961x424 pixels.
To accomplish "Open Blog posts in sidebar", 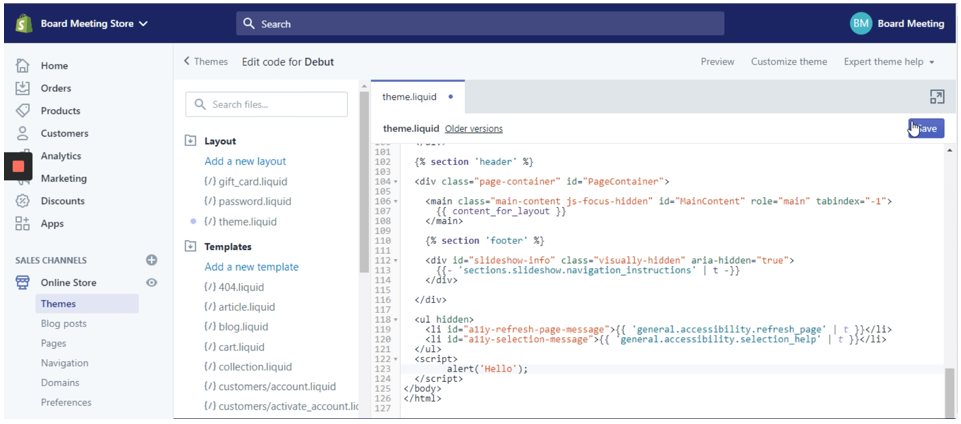I will coord(64,324).
